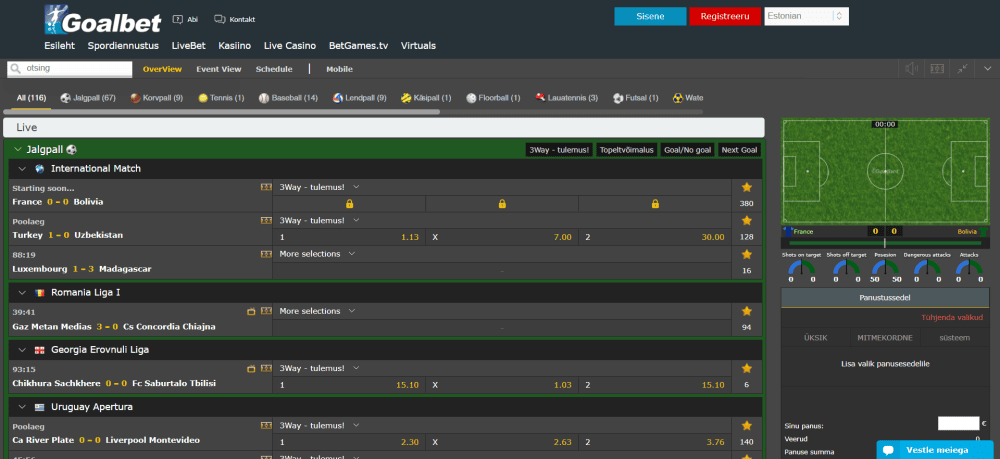Viewport: 1000px width, 459px height.
Task: Click the Posesion gauge
Action: pyautogui.click(x=885, y=268)
